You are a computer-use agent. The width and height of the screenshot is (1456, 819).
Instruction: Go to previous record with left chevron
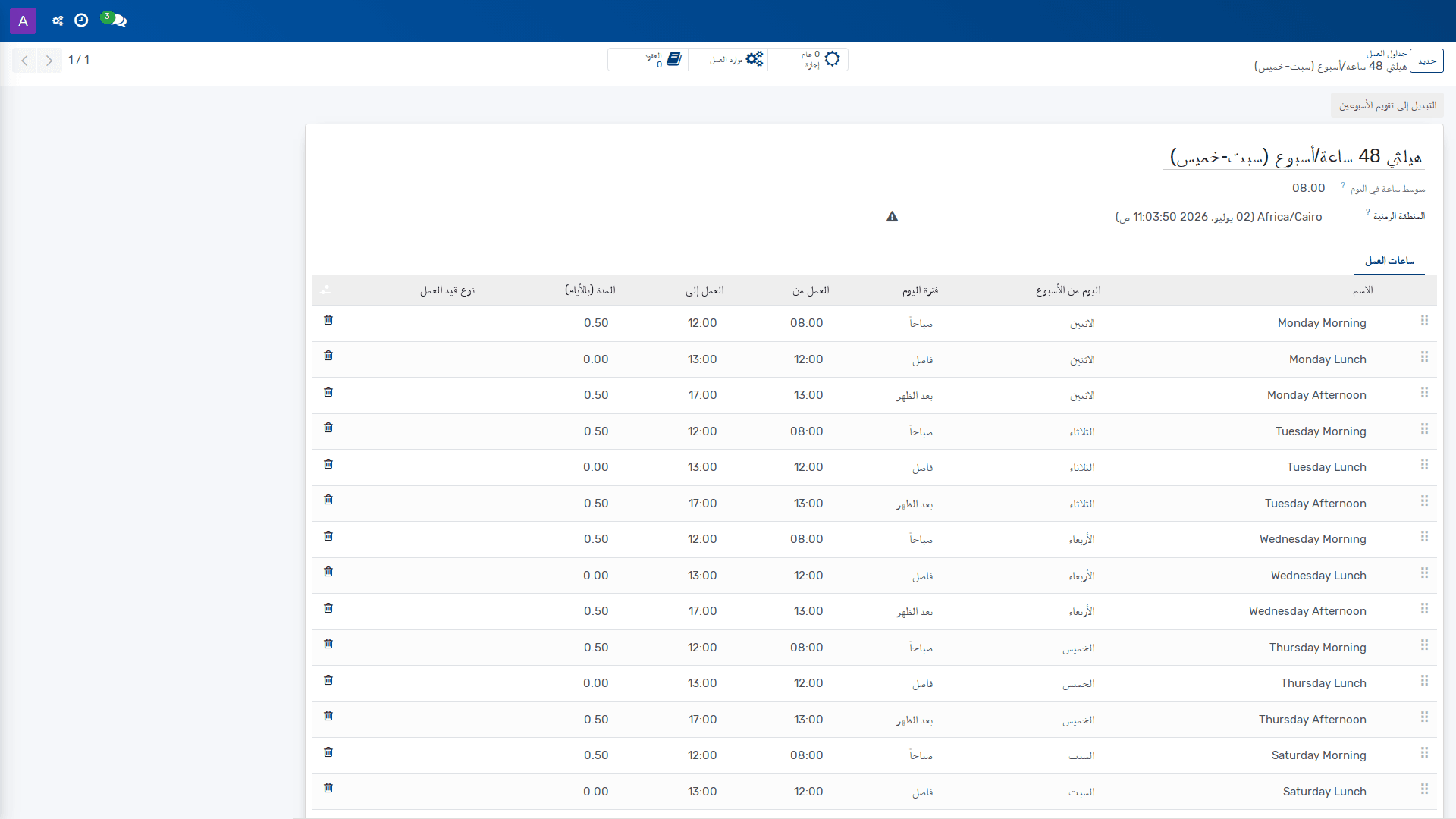(24, 60)
